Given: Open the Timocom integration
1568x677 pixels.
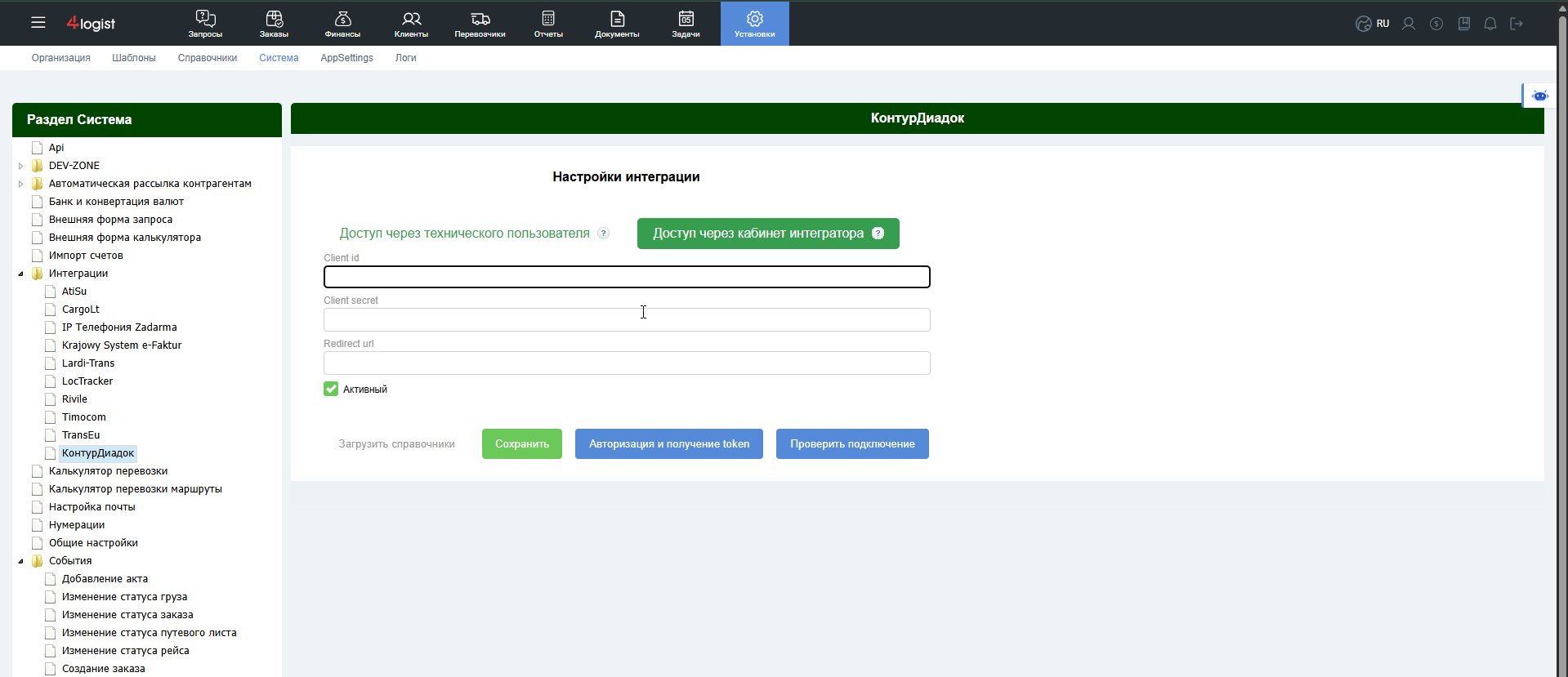Looking at the screenshot, I should (84, 417).
